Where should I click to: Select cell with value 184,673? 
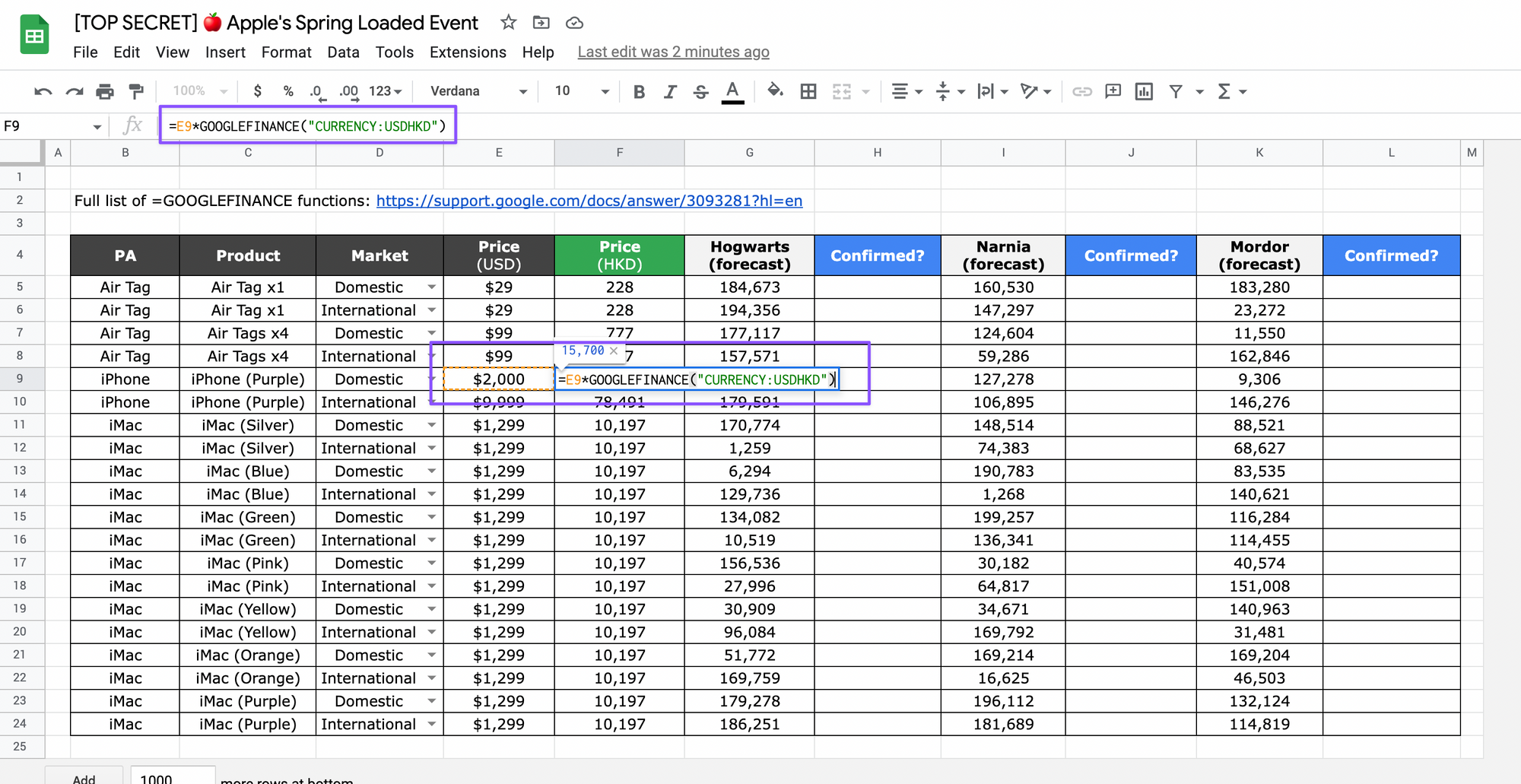pyautogui.click(x=750, y=287)
